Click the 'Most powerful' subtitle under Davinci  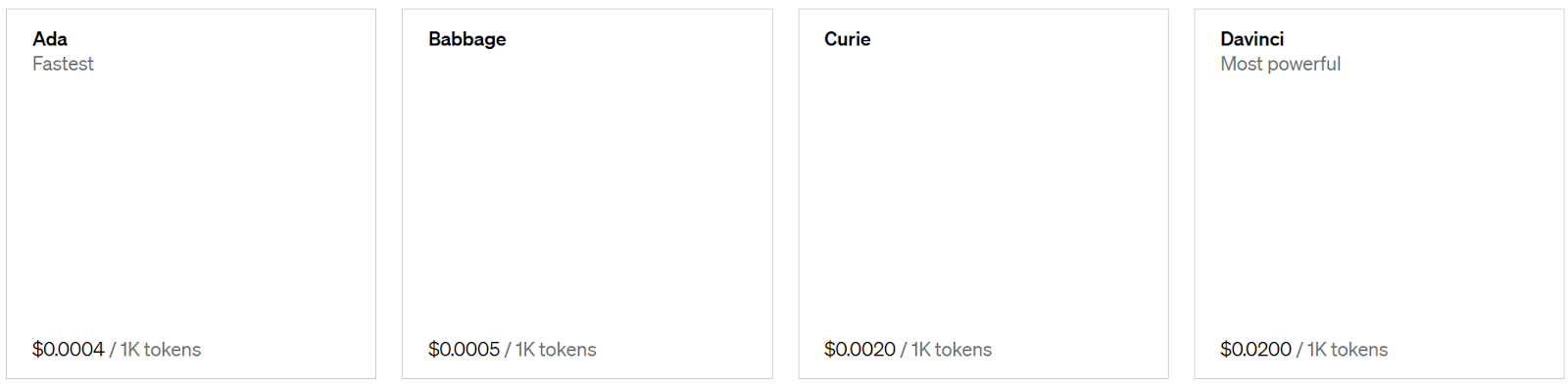(1281, 64)
